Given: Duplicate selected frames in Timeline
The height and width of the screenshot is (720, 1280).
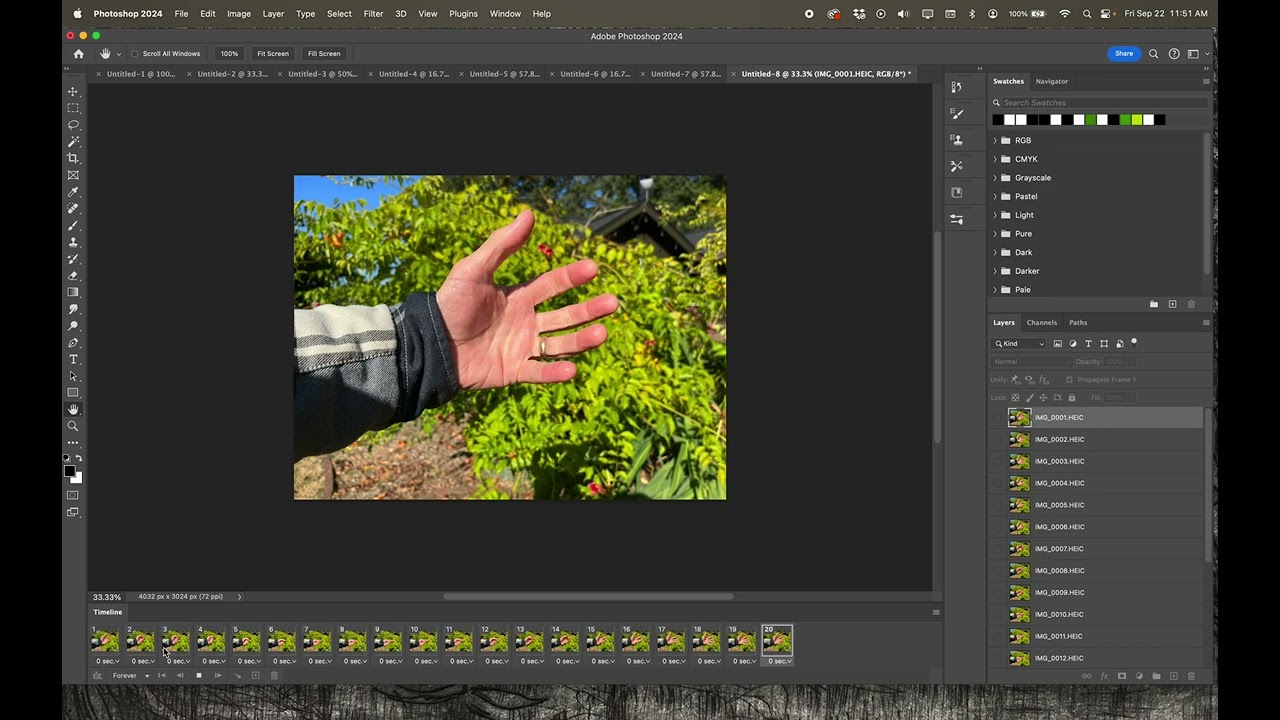Looking at the screenshot, I should [x=255, y=676].
